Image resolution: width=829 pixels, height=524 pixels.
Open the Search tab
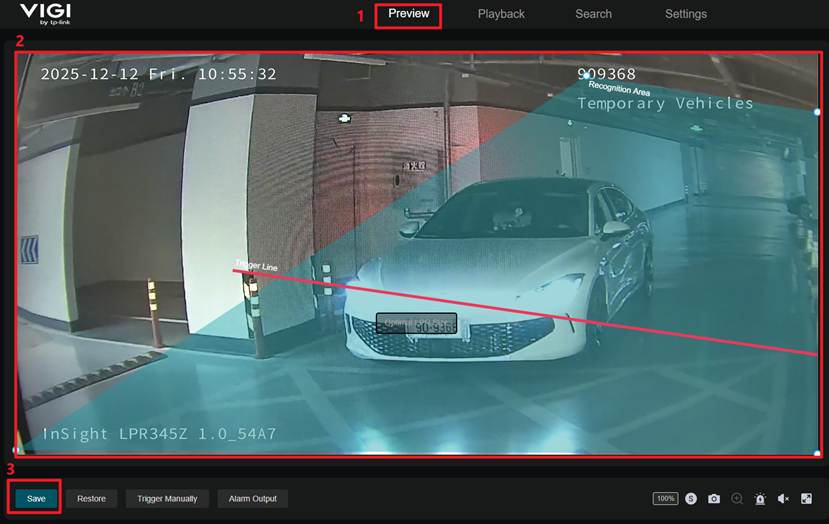pyautogui.click(x=593, y=14)
